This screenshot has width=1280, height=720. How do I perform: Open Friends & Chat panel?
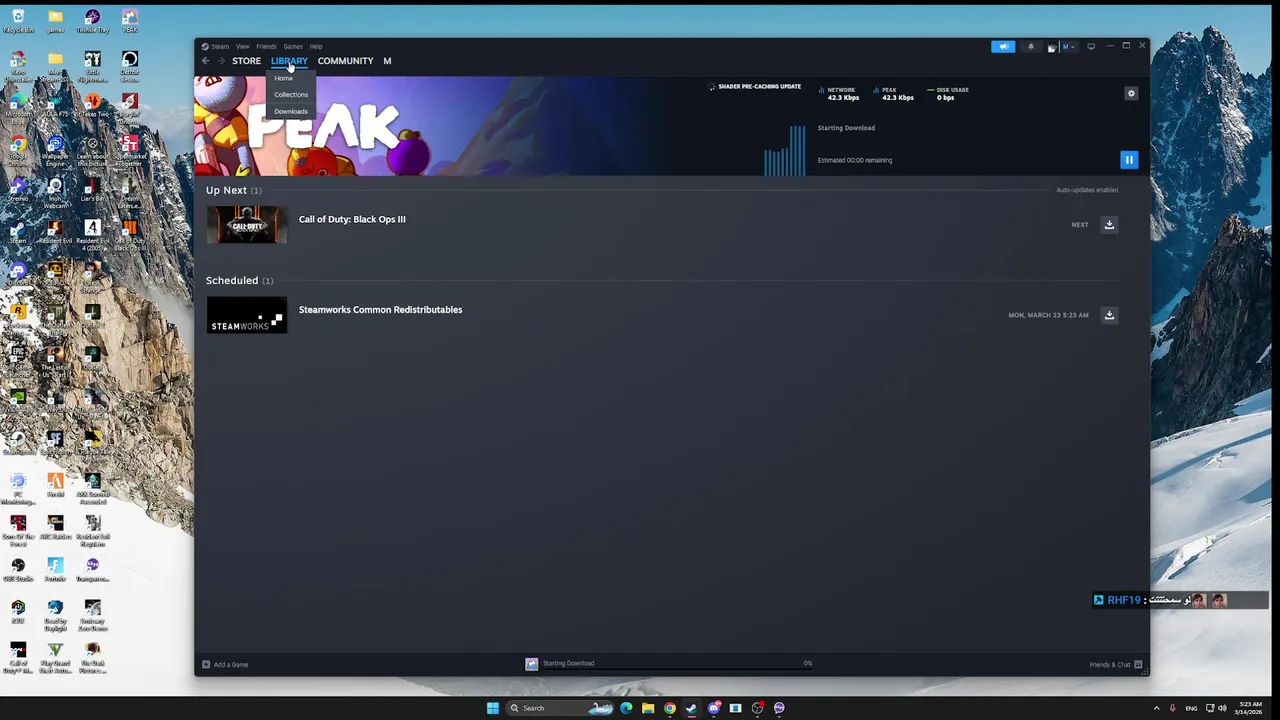1116,665
